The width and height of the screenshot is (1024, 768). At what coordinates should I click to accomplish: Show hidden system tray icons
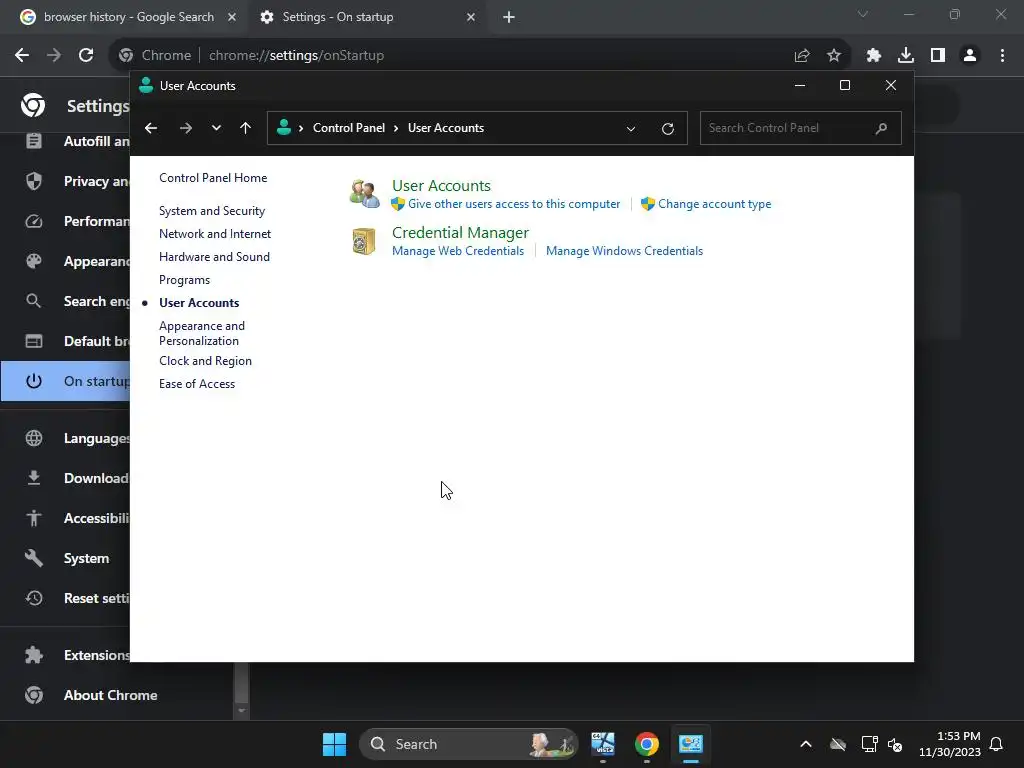click(806, 744)
